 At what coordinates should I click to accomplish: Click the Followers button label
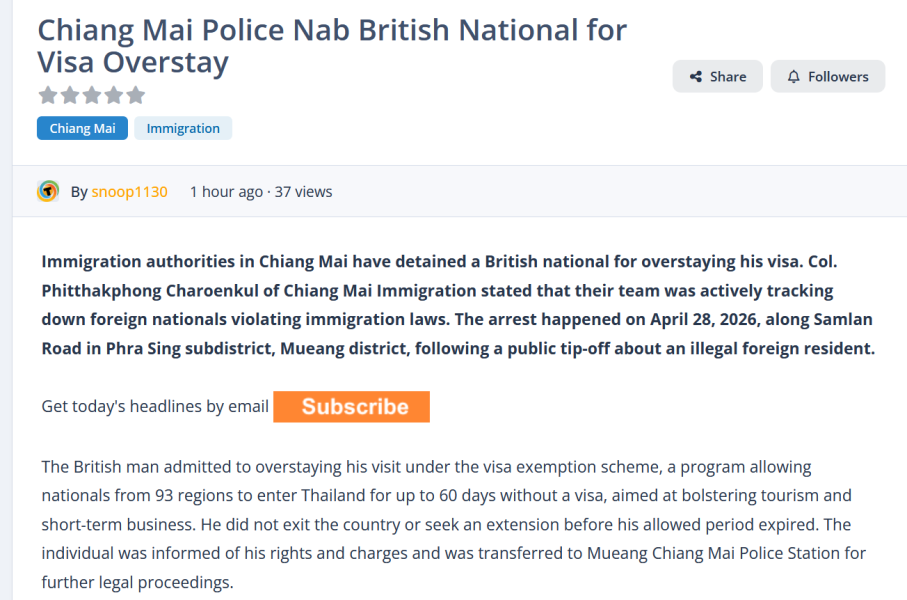click(838, 76)
